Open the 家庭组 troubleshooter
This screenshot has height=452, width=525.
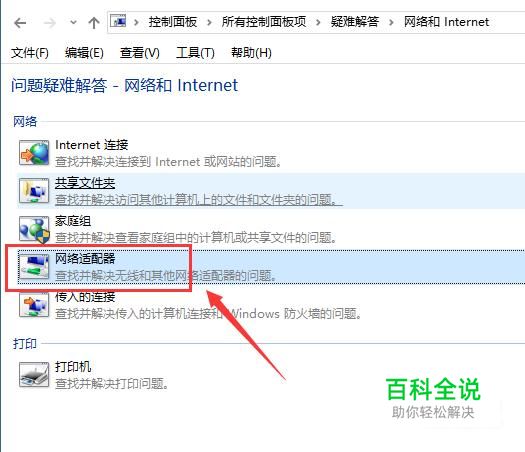[x=73, y=221]
